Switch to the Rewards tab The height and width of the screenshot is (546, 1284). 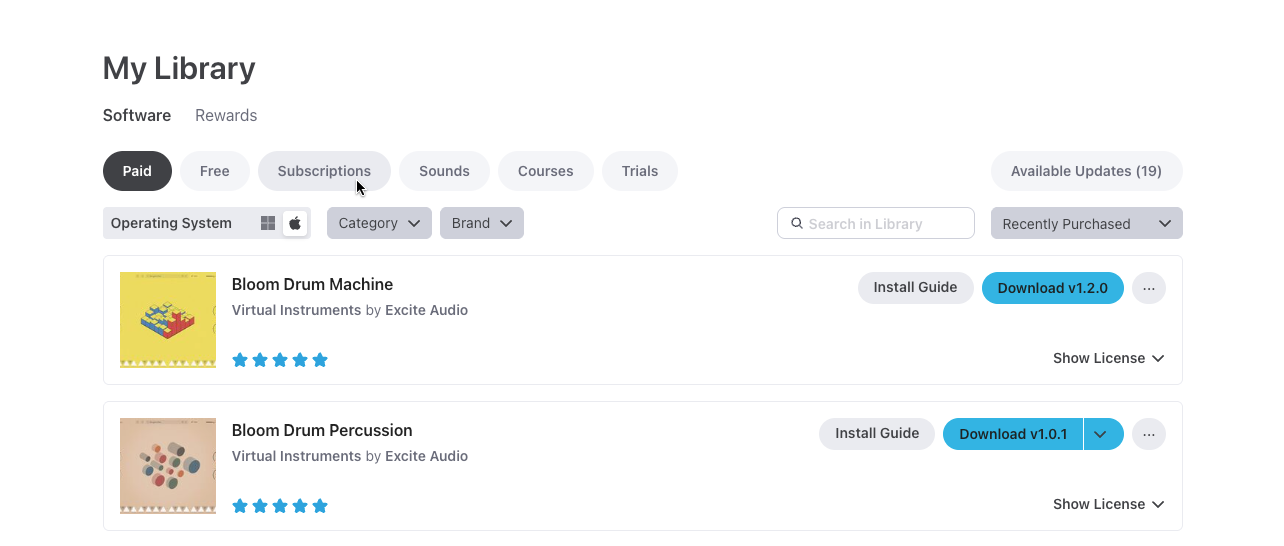pos(226,115)
